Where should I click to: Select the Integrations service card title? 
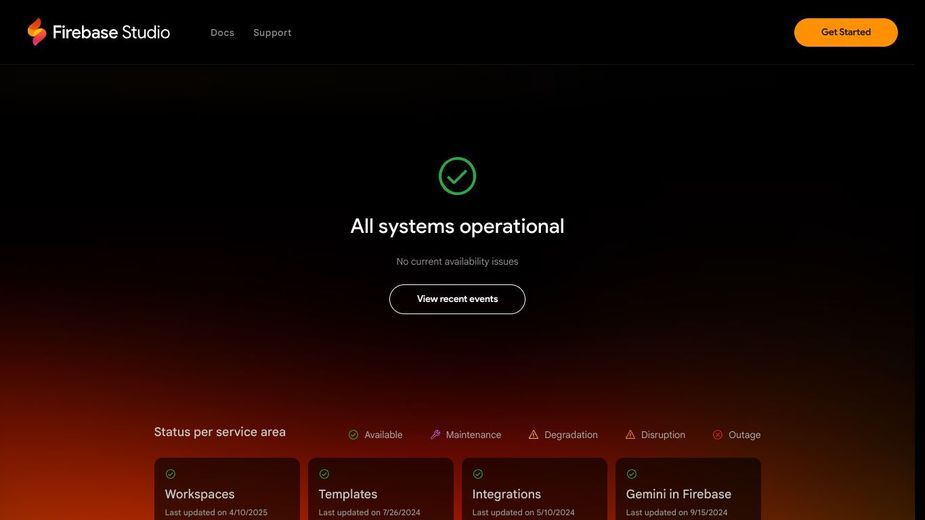(x=506, y=494)
